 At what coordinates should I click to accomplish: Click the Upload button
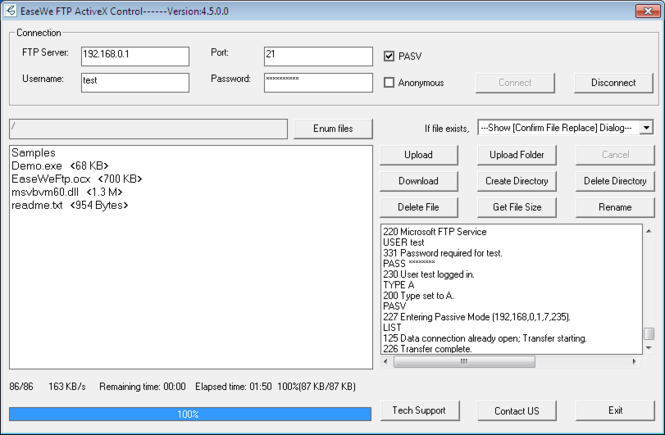[419, 155]
